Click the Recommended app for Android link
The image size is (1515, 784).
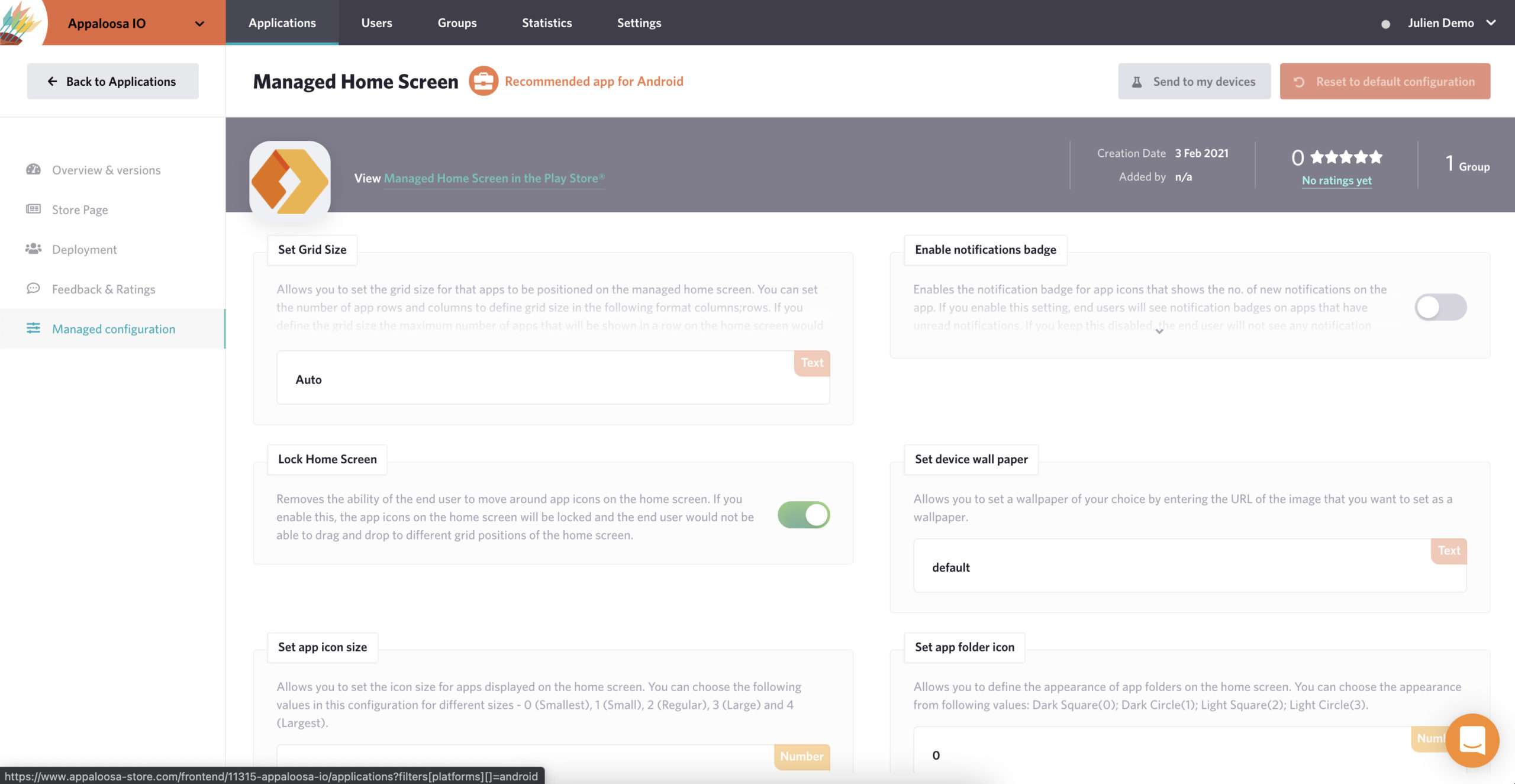point(594,80)
